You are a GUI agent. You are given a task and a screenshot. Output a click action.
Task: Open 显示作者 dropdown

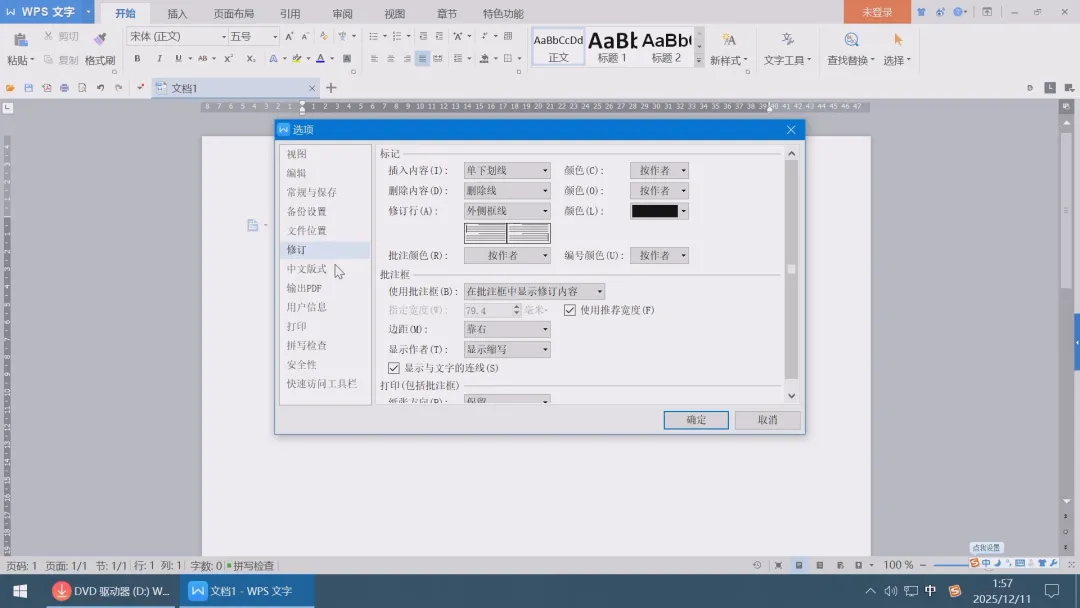[507, 349]
